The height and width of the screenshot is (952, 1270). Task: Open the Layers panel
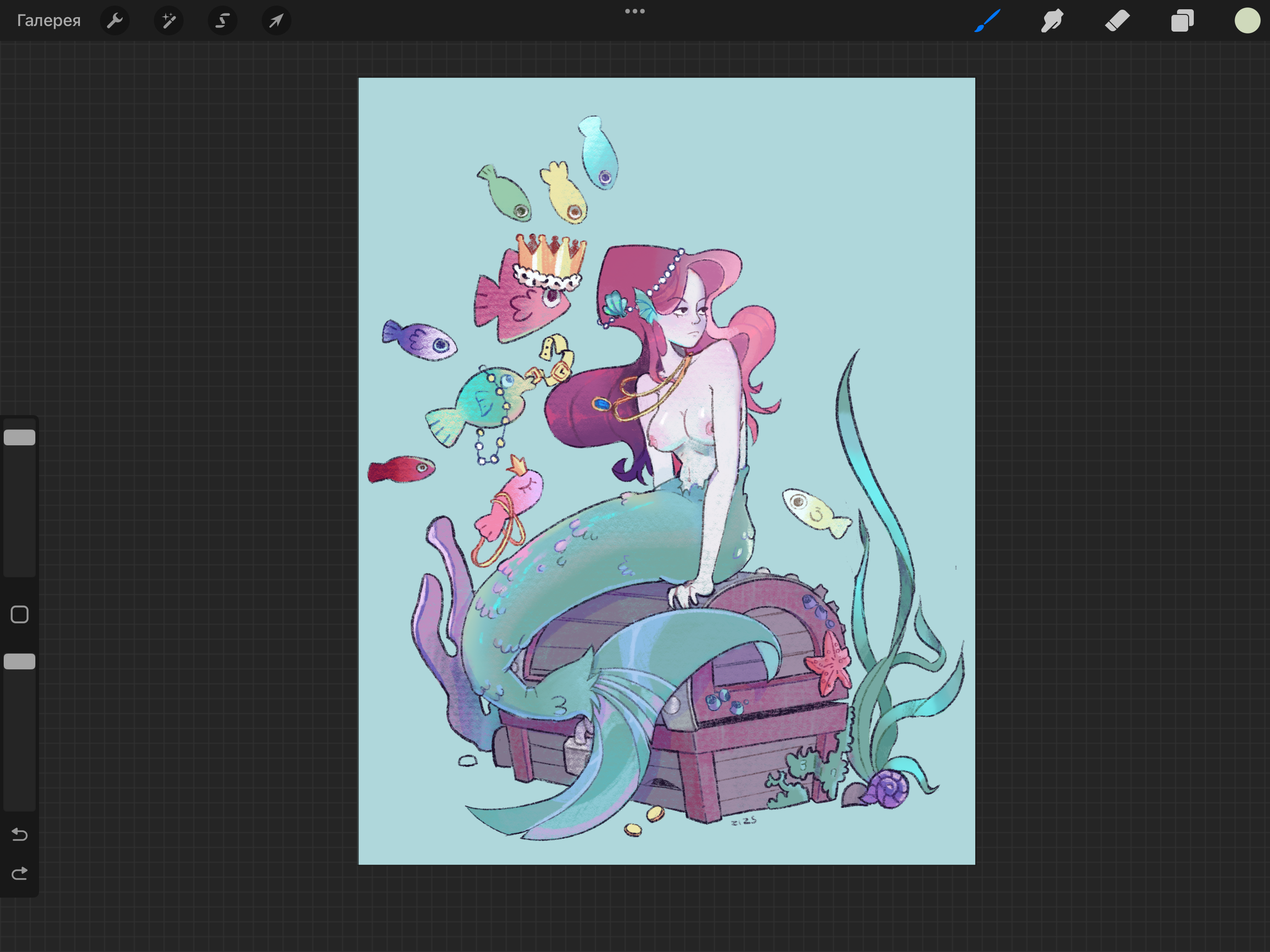coord(1182,20)
